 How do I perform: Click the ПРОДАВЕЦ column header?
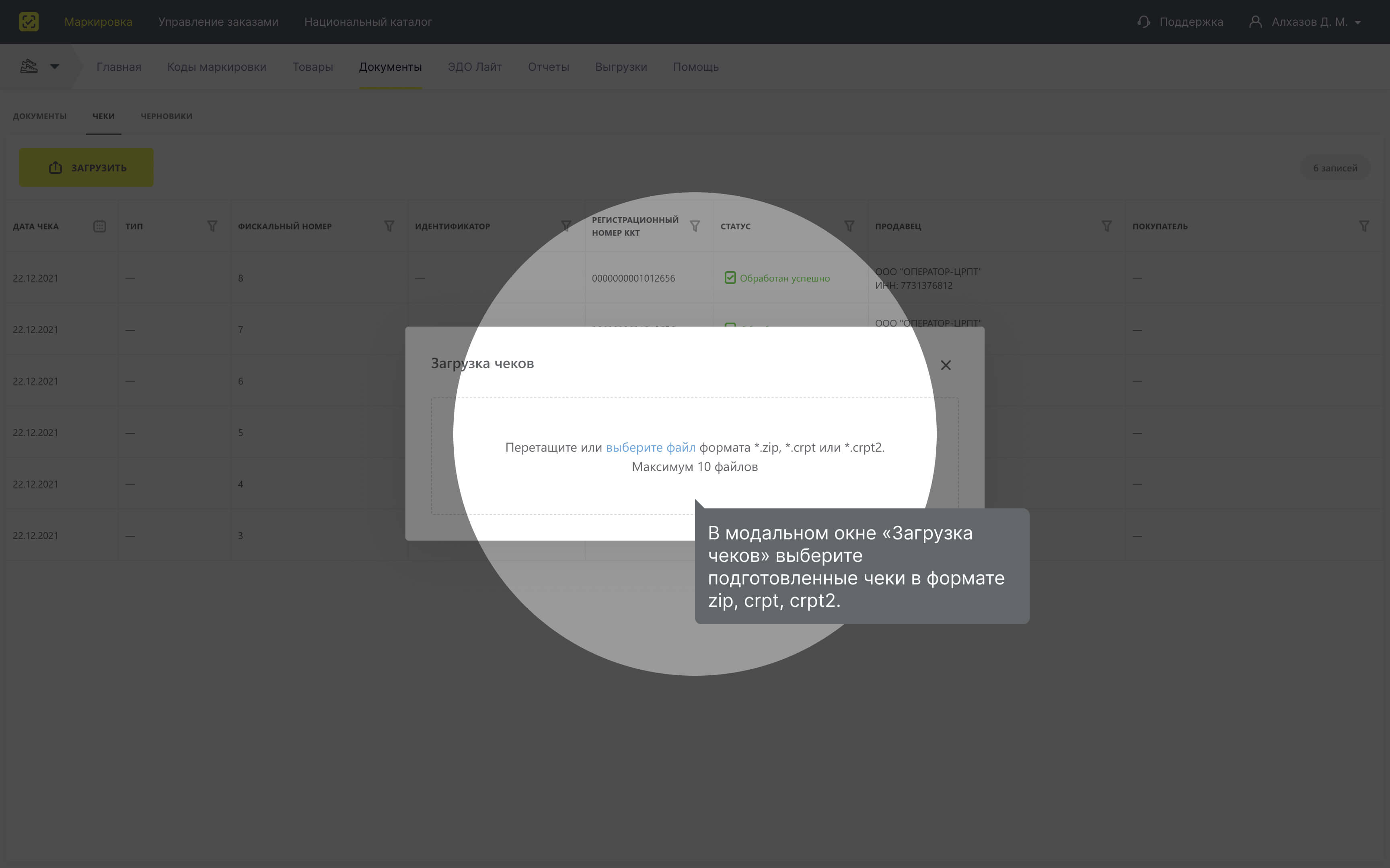898,226
